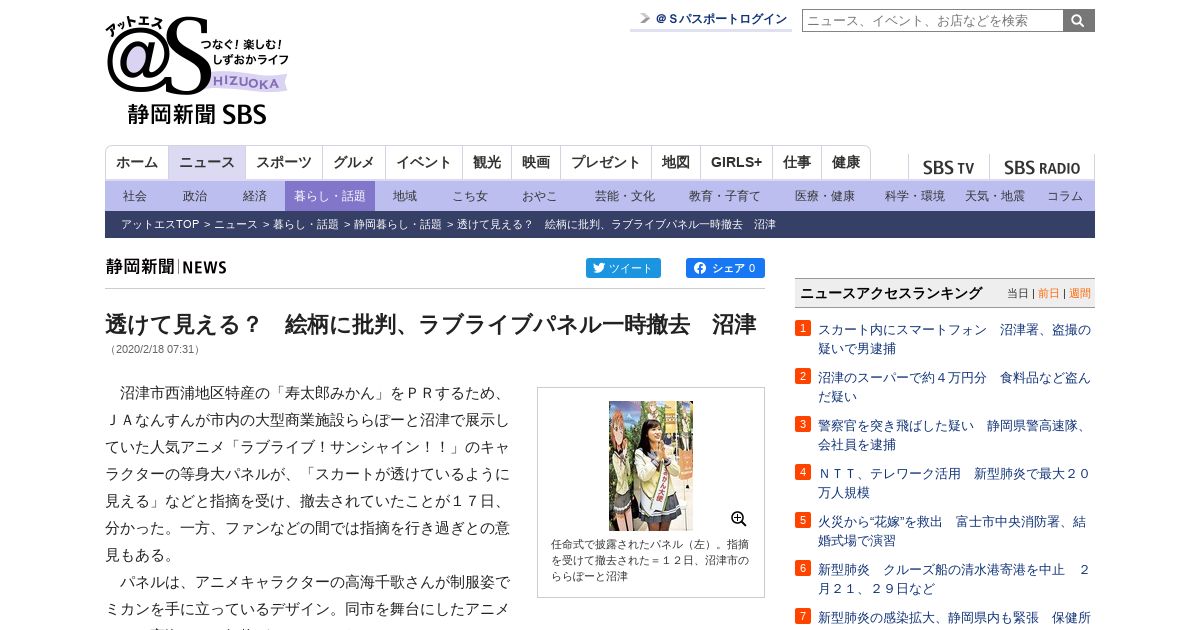Show the 当日 access ranking
Screen dimensions: 1200x630
click(x=1018, y=294)
